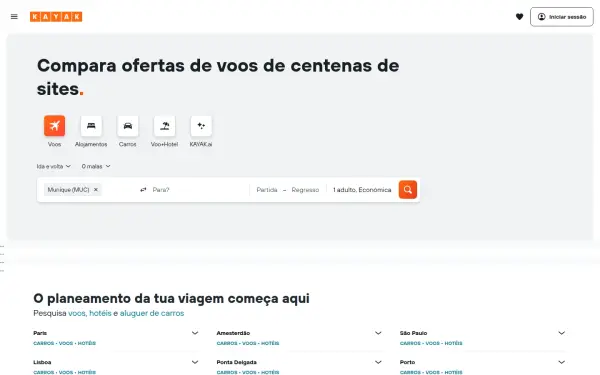
Task: Follow the voos link in subtitle
Action: tap(77, 313)
